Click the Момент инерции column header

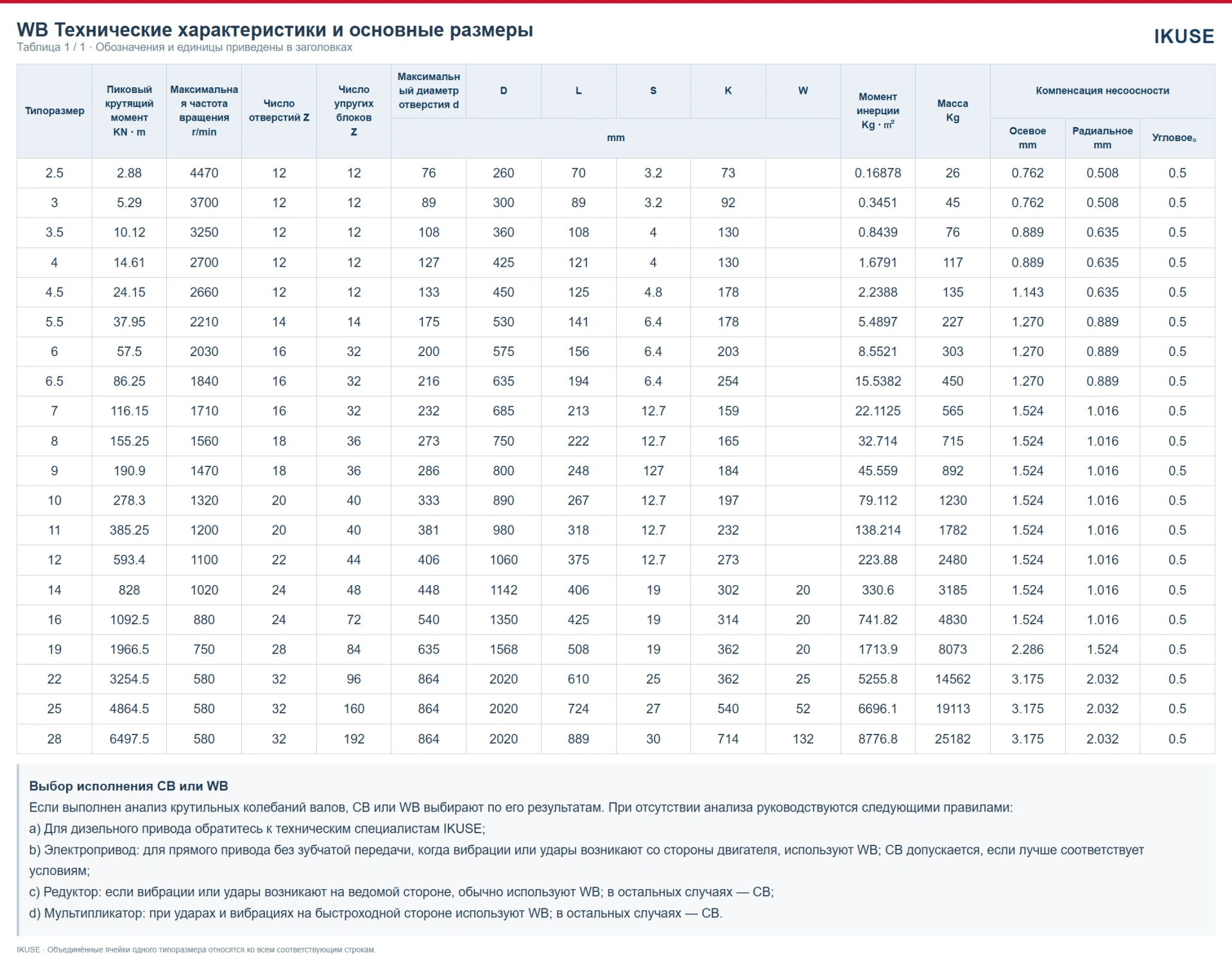tap(878, 111)
